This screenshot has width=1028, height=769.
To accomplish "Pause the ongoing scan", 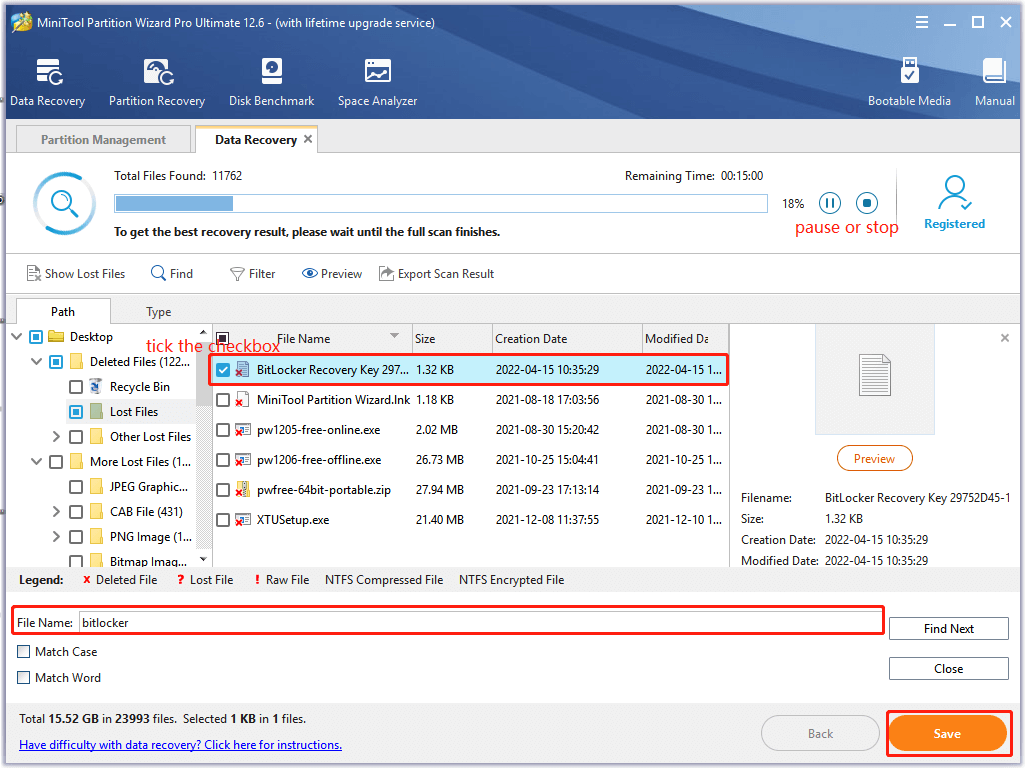I will (x=830, y=203).
